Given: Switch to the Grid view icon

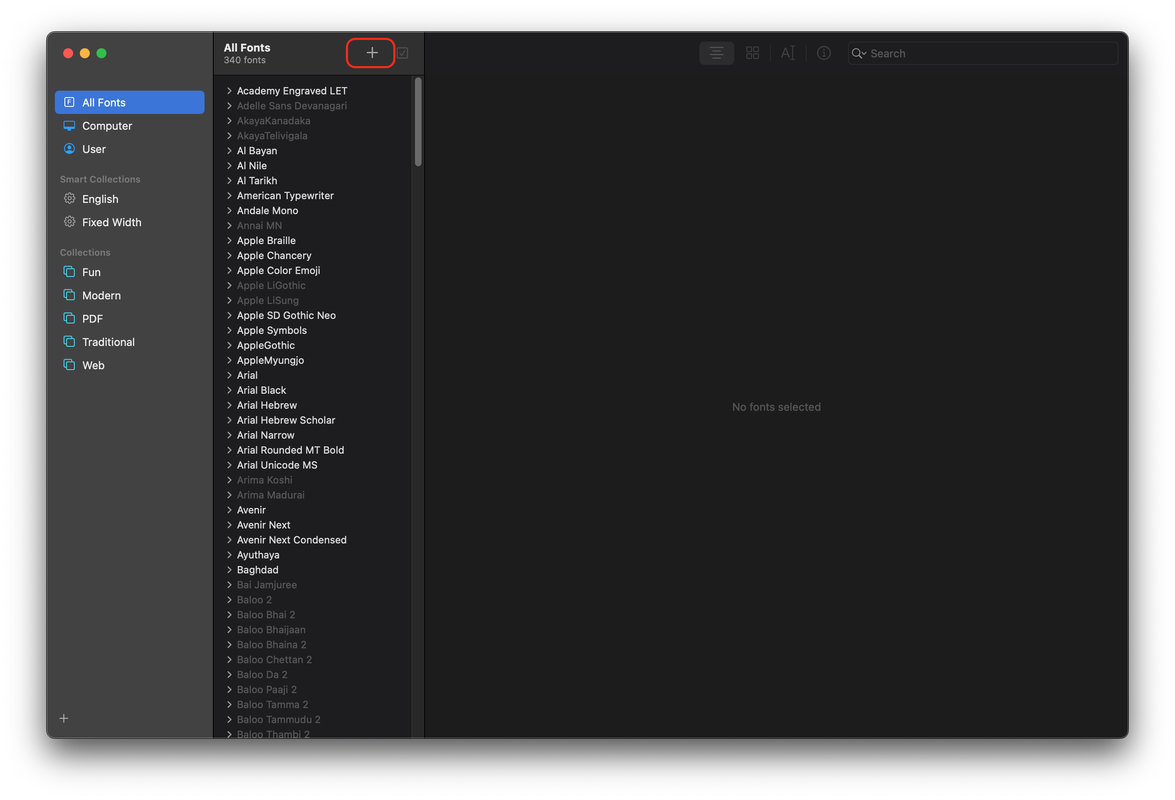Looking at the screenshot, I should pyautogui.click(x=752, y=53).
